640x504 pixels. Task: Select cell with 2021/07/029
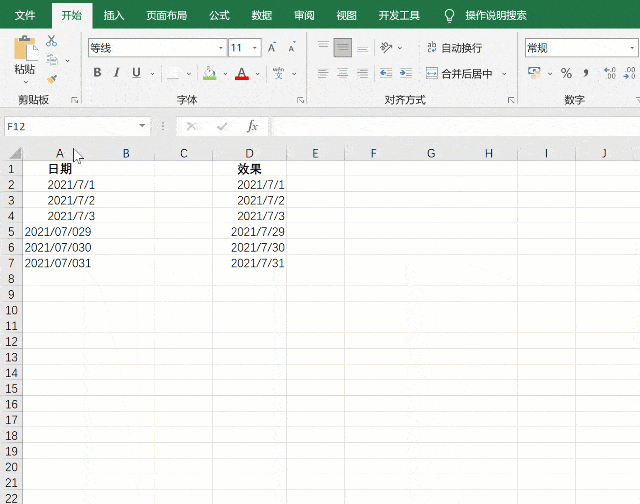pos(60,231)
